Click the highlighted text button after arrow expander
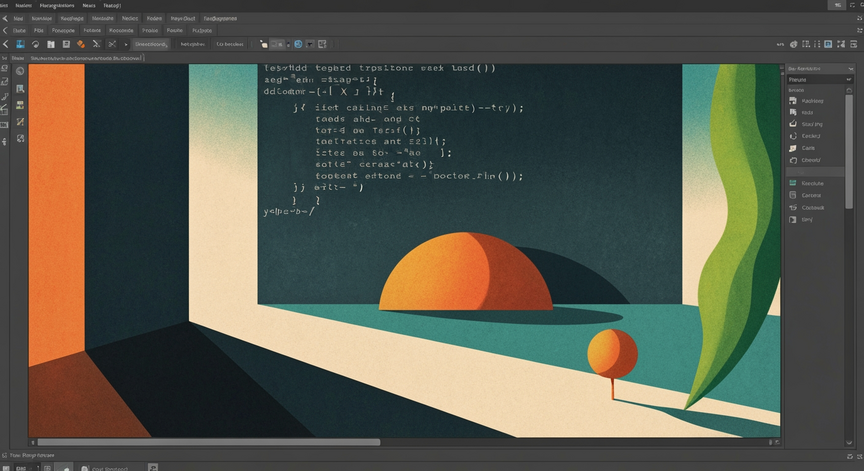 click(x=151, y=44)
